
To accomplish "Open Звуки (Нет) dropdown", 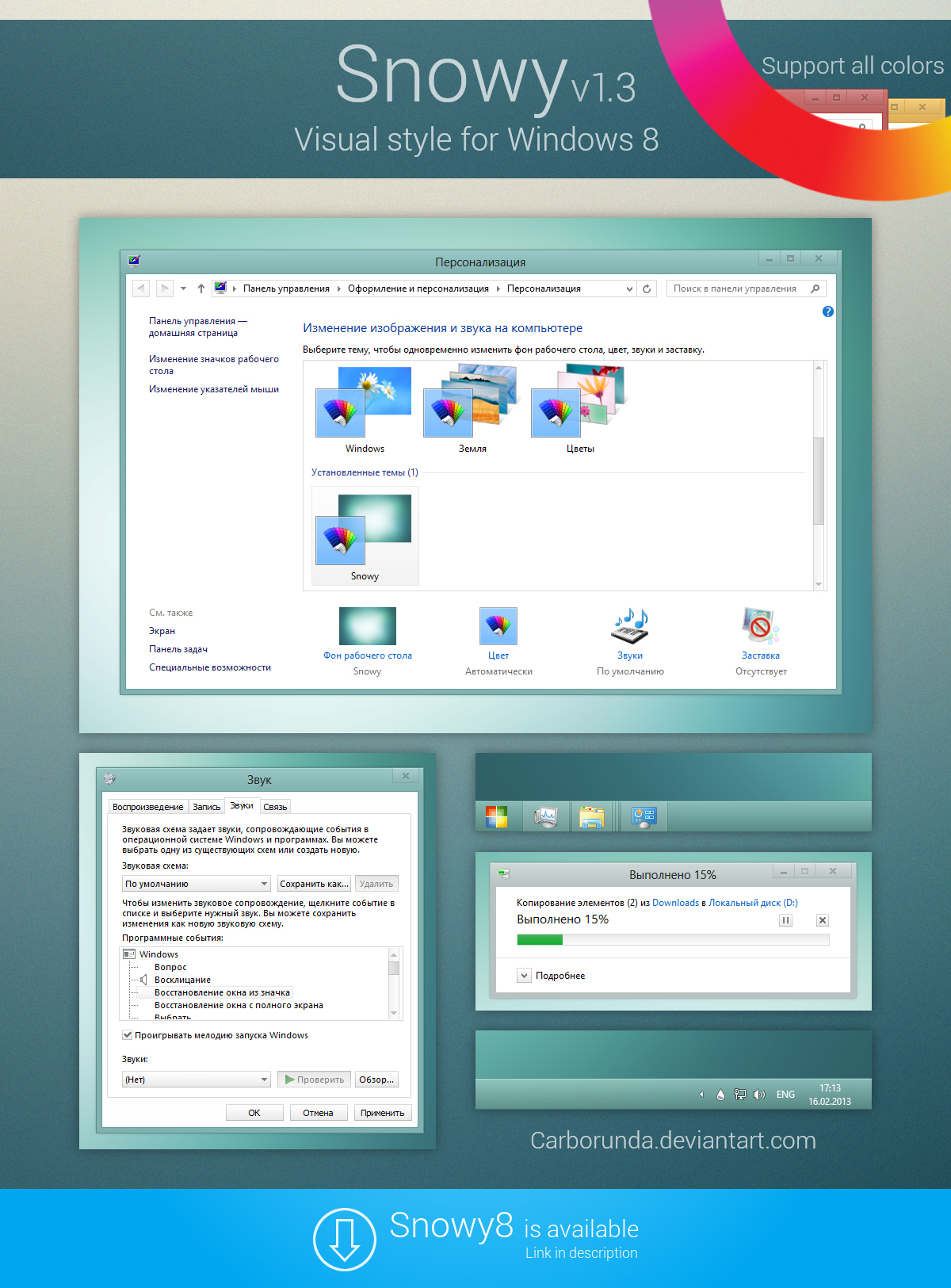I will pos(197,1080).
